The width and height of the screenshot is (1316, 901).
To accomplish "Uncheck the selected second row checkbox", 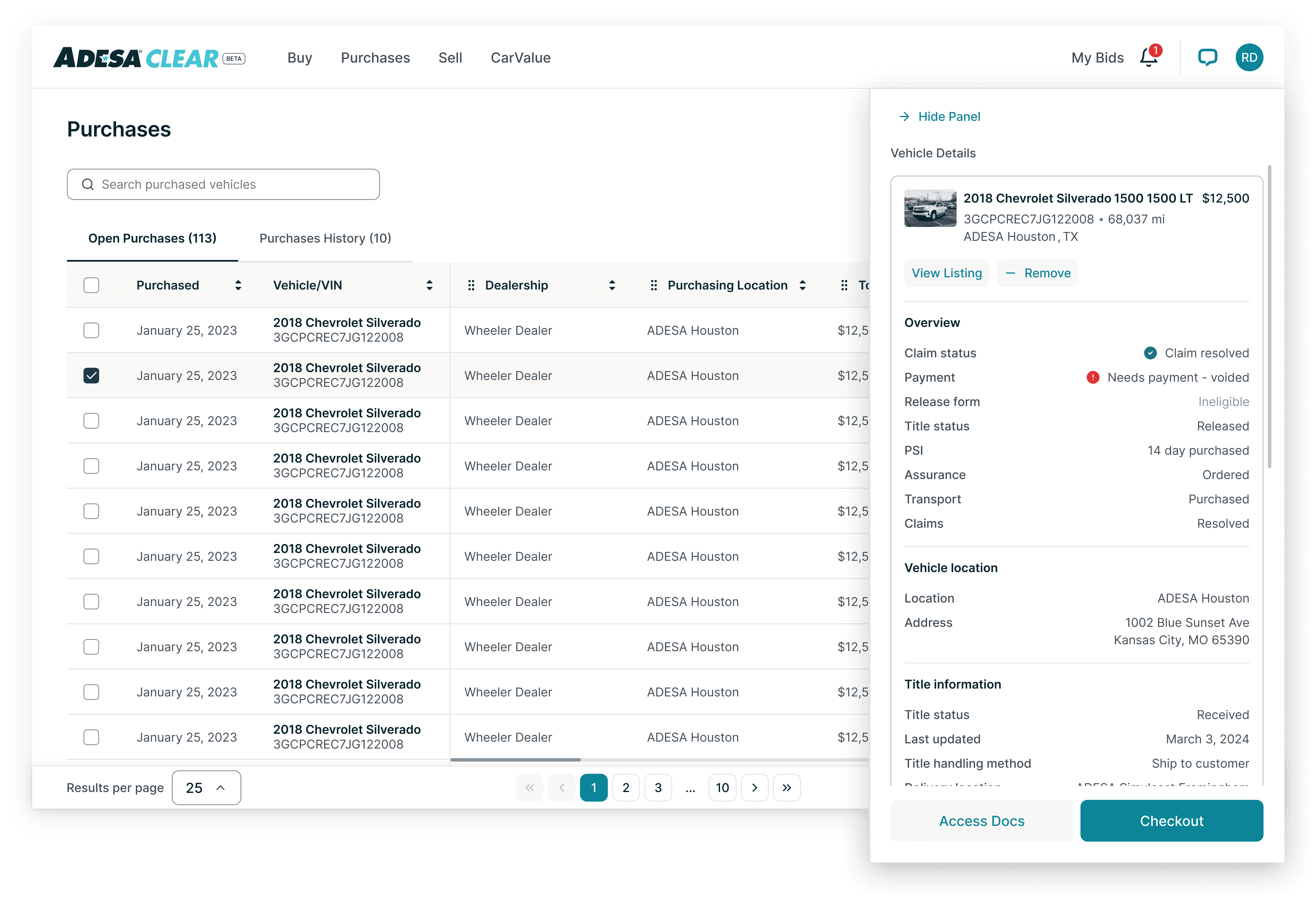I will click(91, 376).
